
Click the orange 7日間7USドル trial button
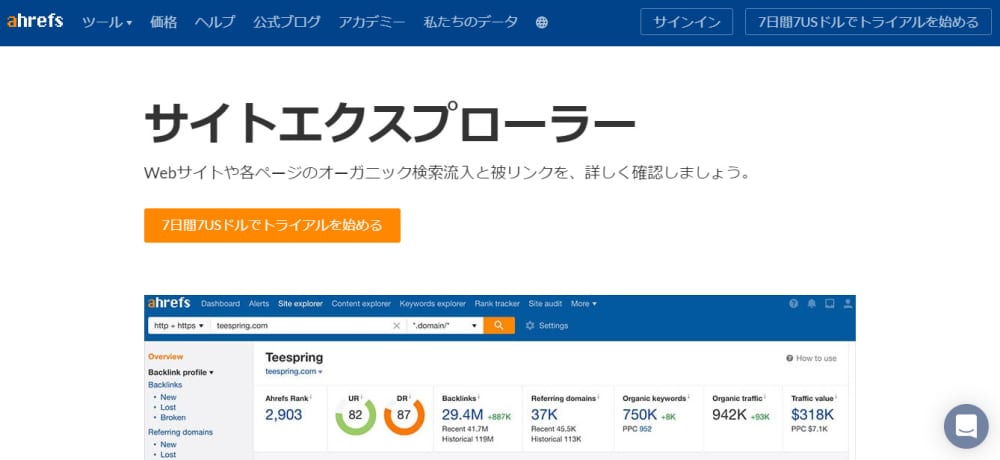point(272,225)
